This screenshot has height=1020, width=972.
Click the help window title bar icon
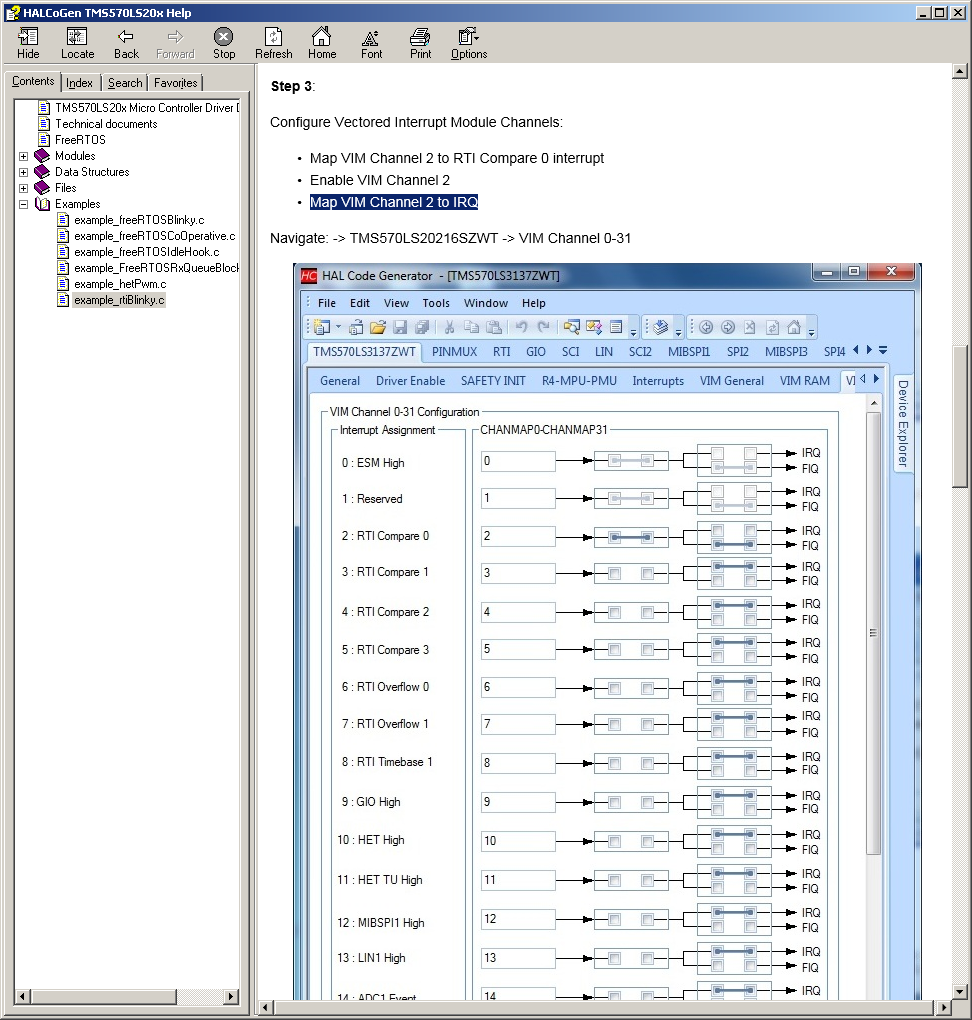(12, 12)
